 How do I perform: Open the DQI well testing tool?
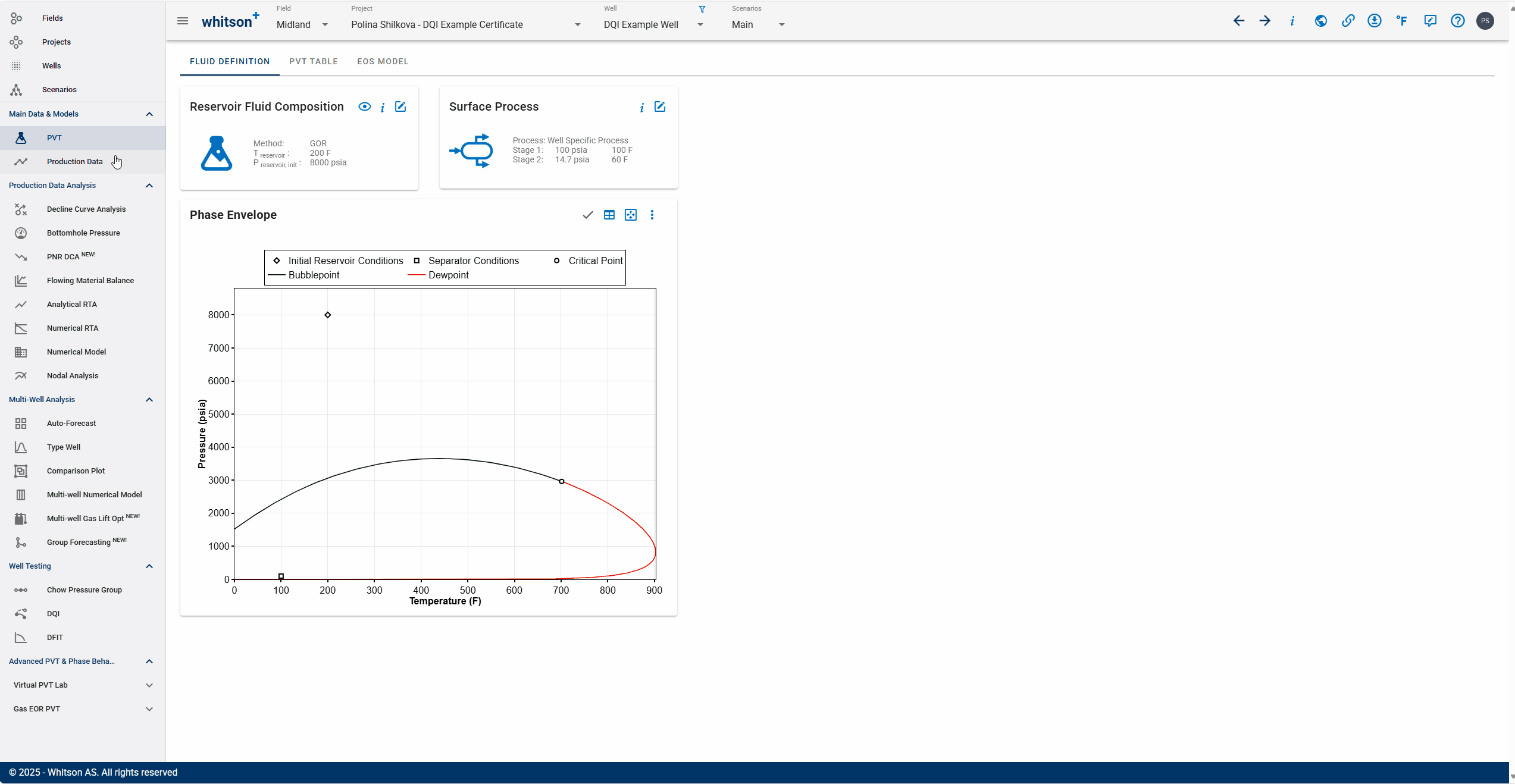(53, 613)
